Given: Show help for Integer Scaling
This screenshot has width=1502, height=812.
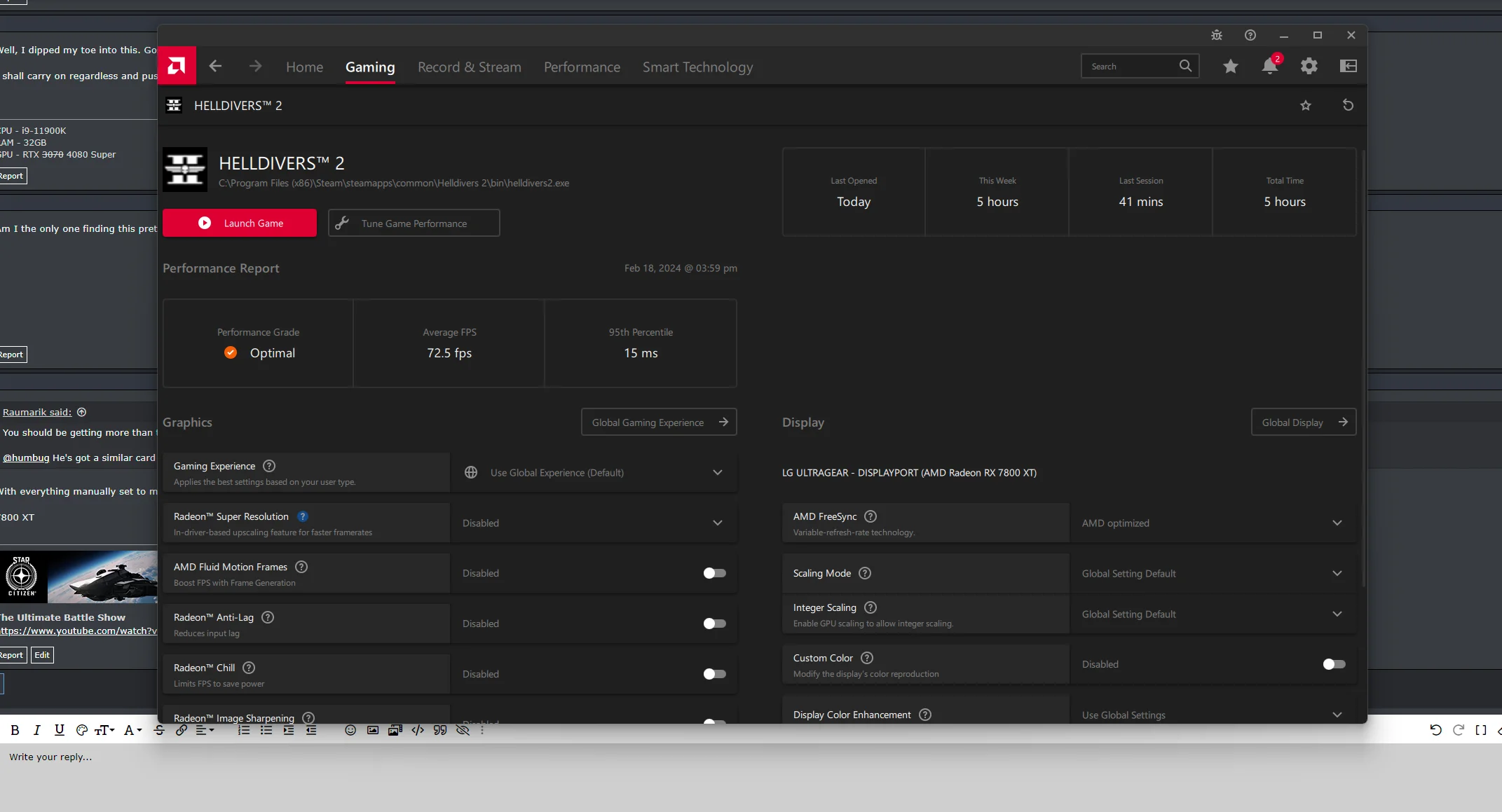Looking at the screenshot, I should coord(871,607).
